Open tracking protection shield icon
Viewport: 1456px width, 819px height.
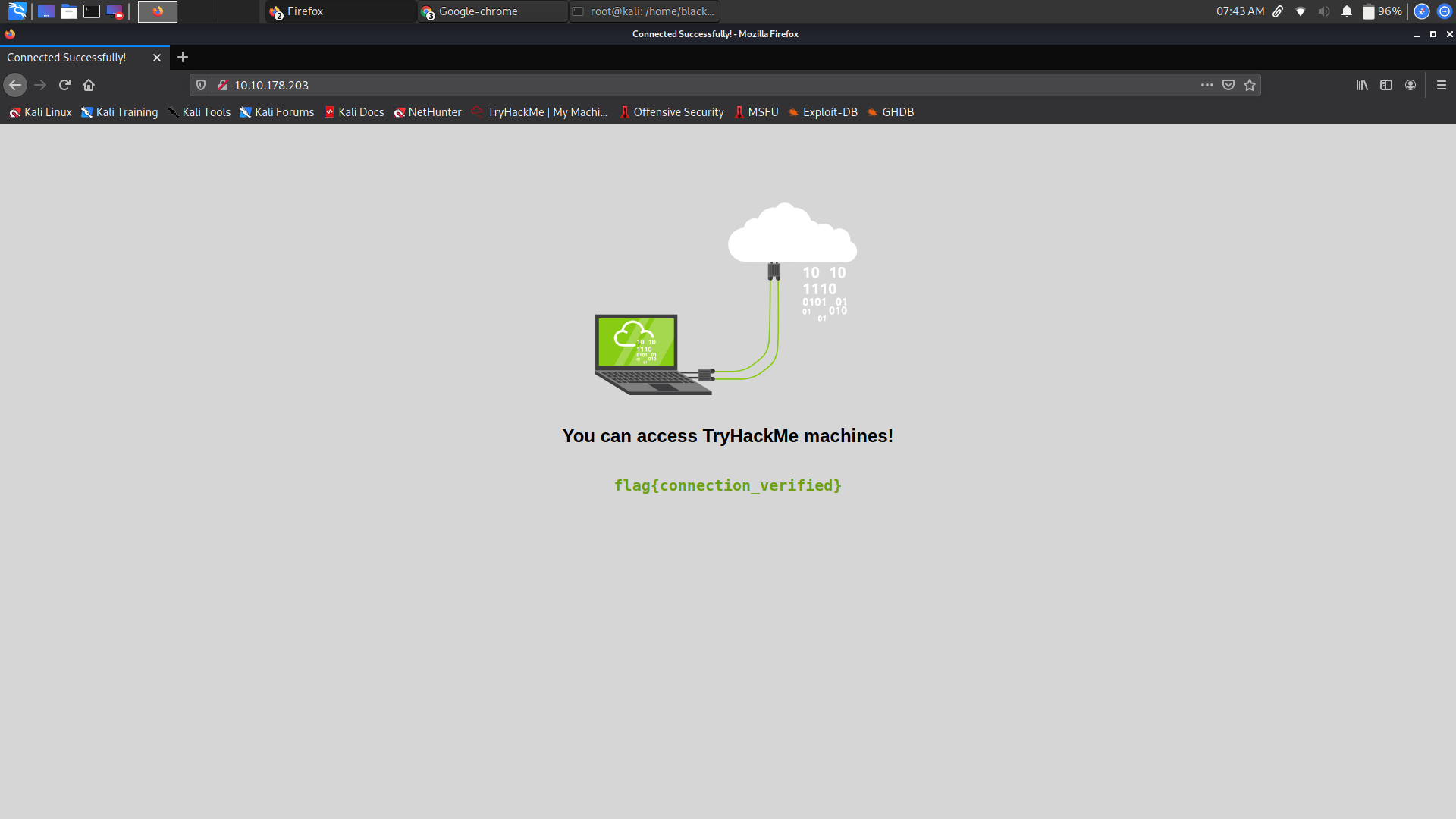coord(201,85)
